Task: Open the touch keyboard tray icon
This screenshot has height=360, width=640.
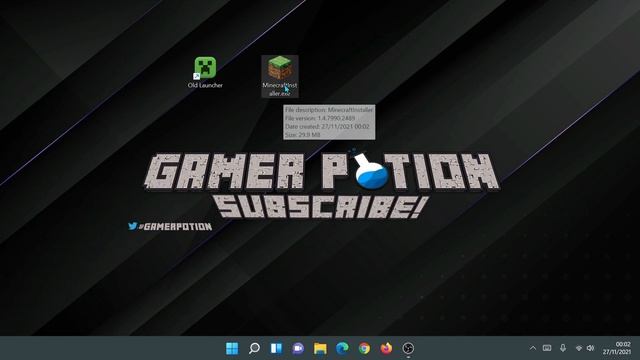Action: (x=547, y=348)
